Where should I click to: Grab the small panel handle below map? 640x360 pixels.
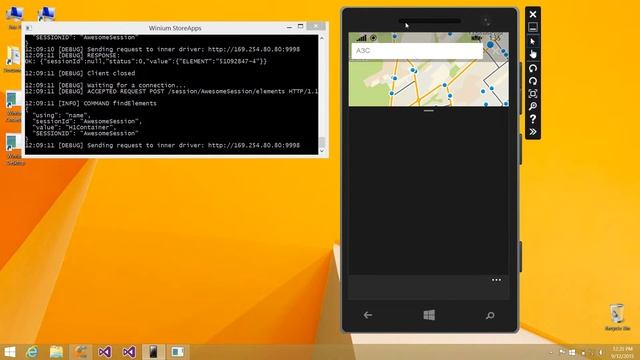(x=429, y=111)
